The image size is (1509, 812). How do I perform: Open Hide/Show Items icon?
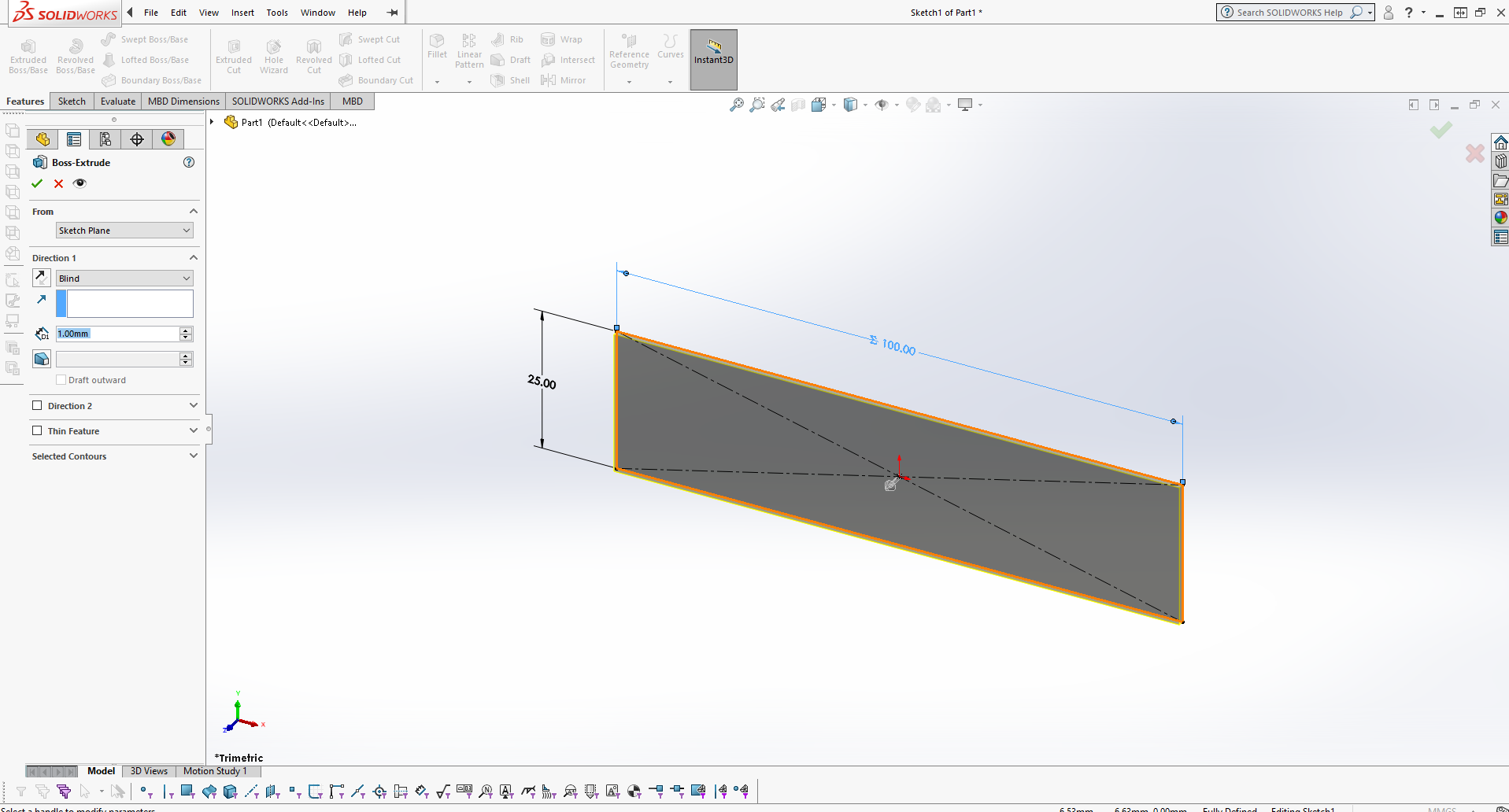882,105
